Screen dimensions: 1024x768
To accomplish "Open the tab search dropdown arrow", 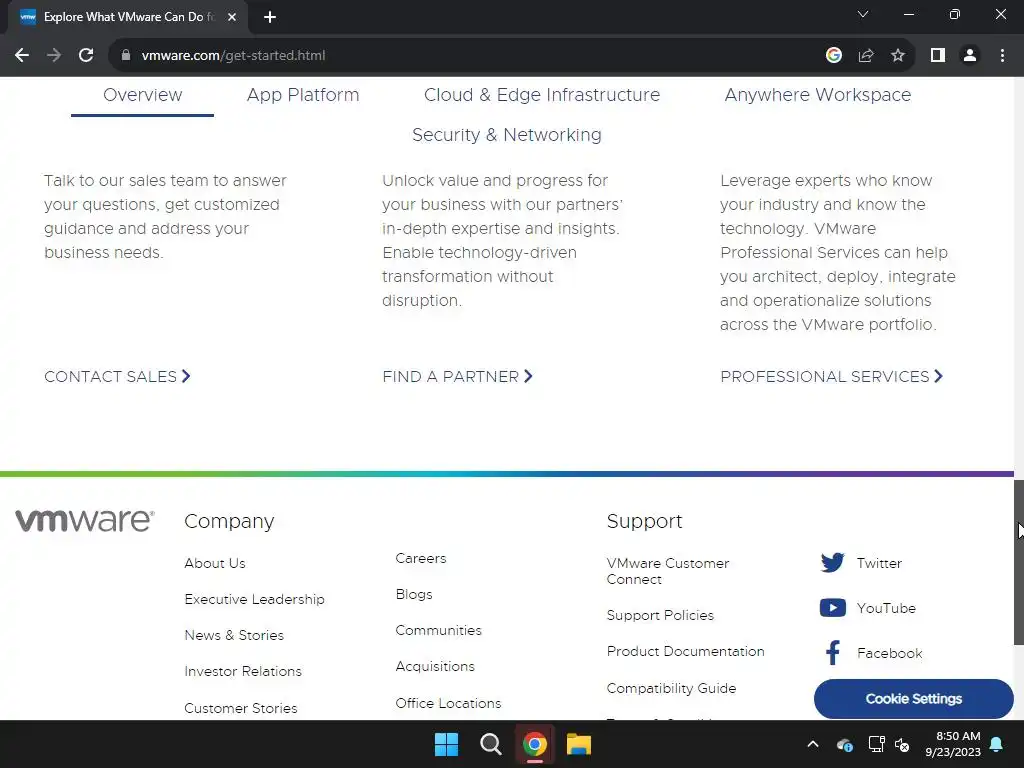I will click(x=863, y=14).
